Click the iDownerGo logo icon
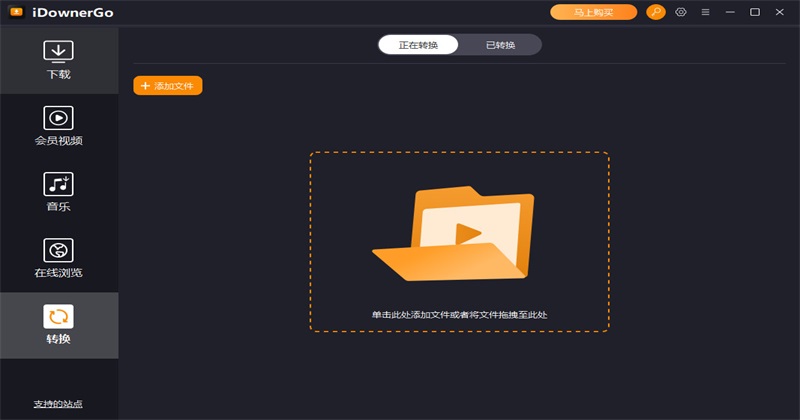Viewport: 800px width, 420px height. pyautogui.click(x=16, y=12)
